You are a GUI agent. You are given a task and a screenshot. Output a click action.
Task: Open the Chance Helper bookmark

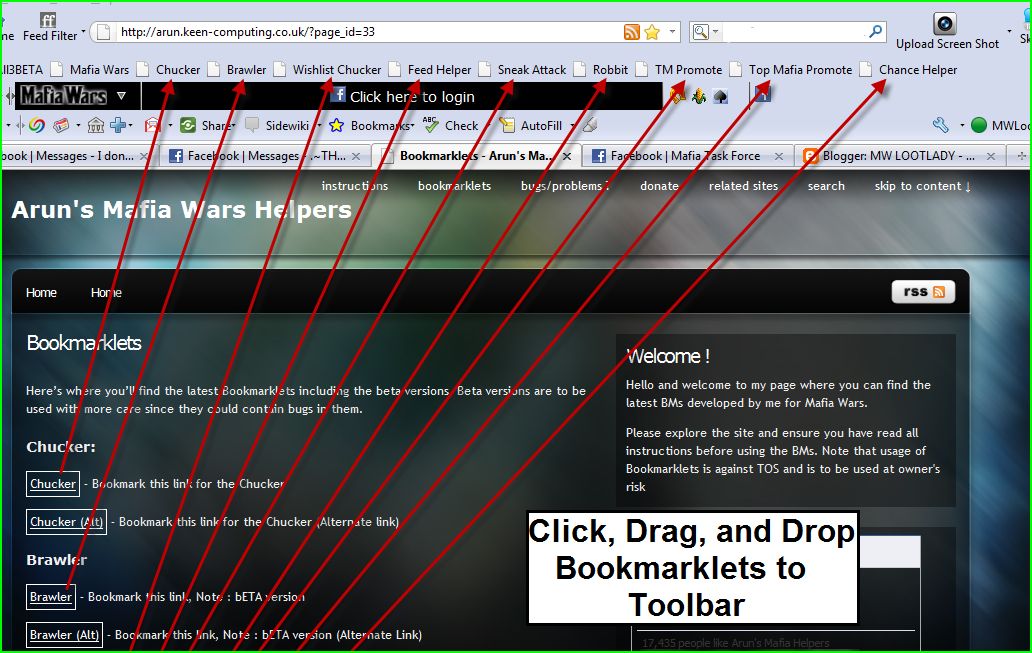click(x=909, y=69)
